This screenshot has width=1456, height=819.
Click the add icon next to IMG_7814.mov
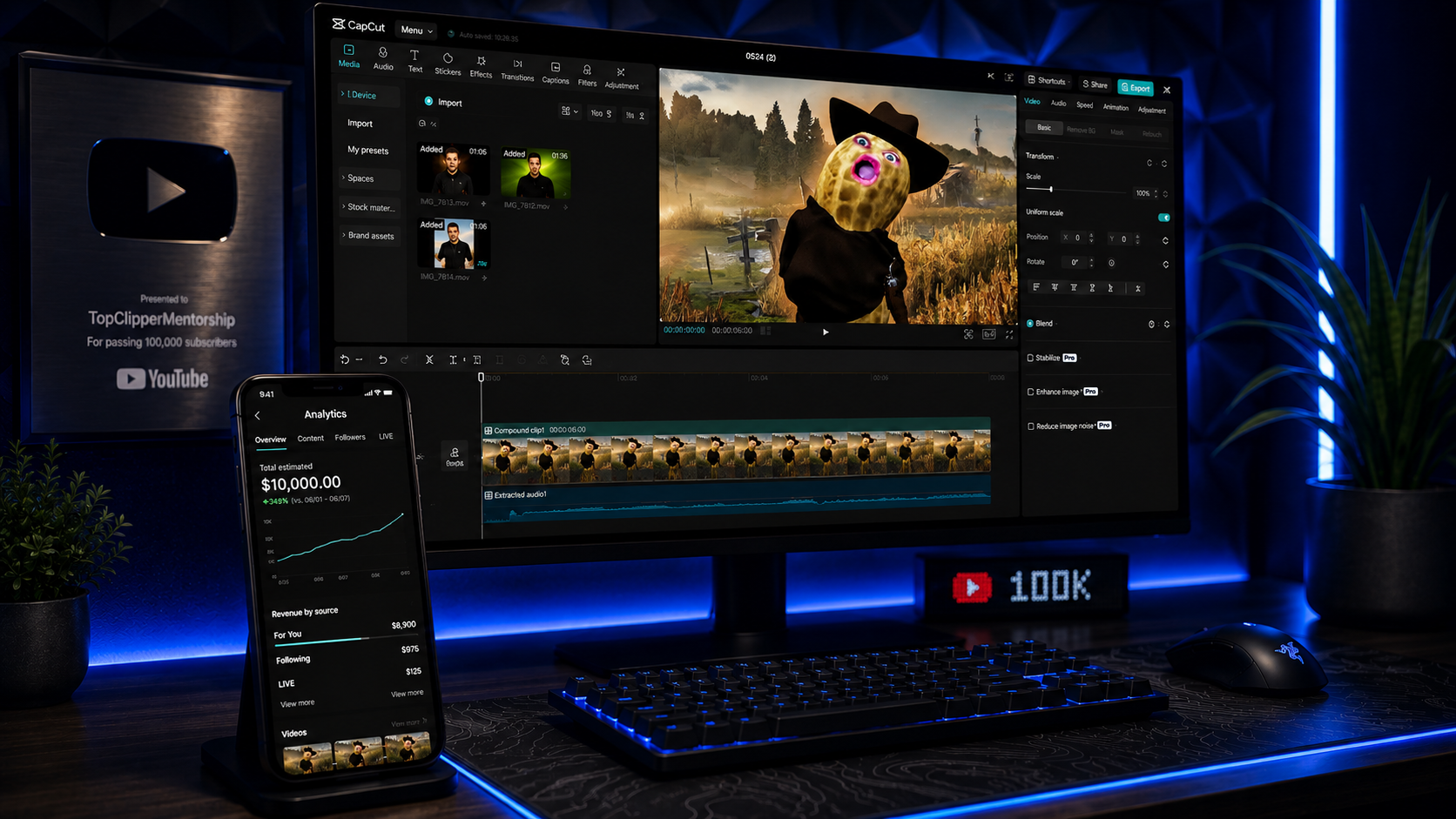click(x=484, y=278)
